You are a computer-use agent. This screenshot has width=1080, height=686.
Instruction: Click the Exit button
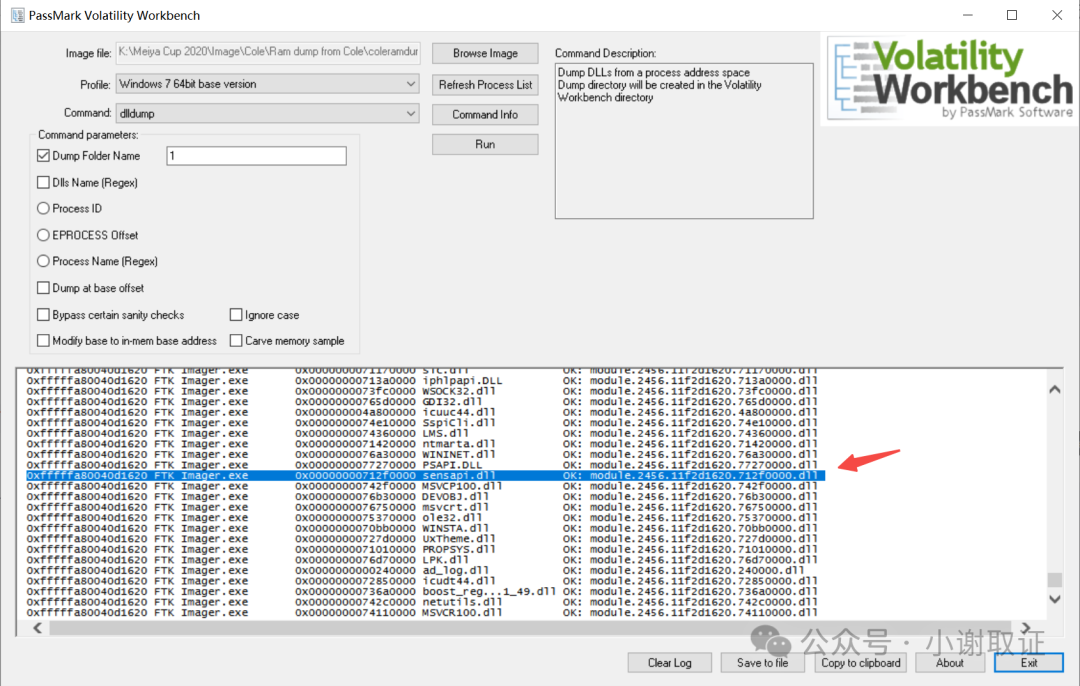[1029, 663]
